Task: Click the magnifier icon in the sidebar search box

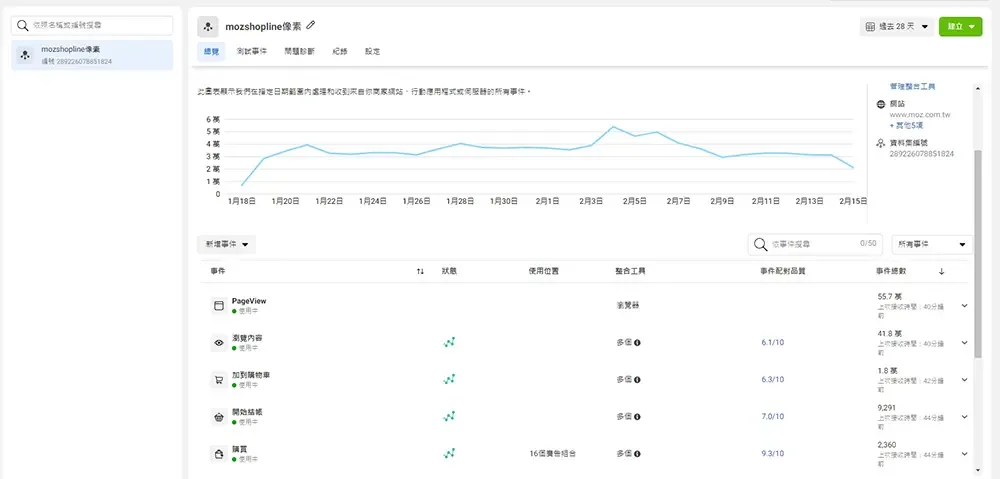Action: (x=23, y=26)
